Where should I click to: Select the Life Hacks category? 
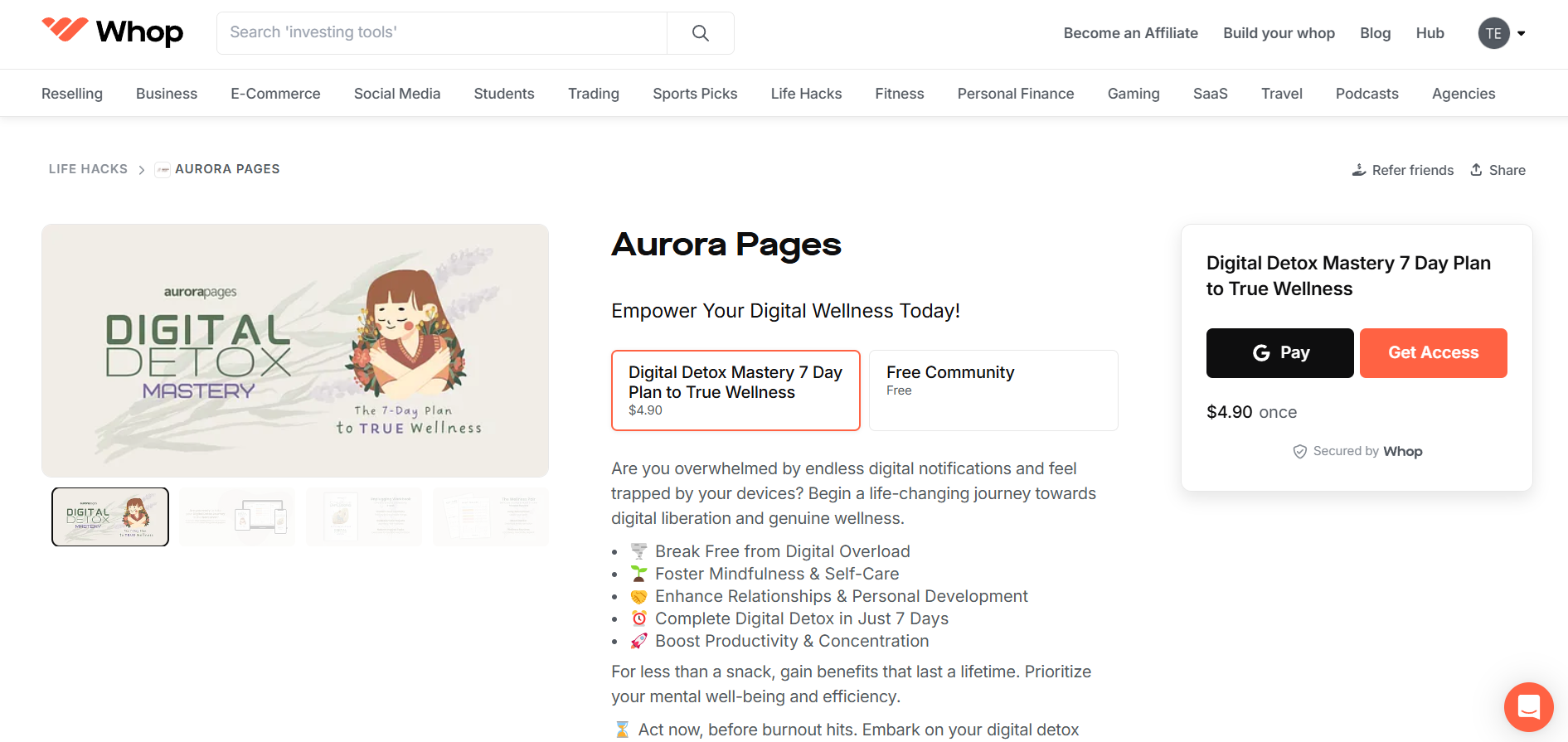(x=806, y=94)
